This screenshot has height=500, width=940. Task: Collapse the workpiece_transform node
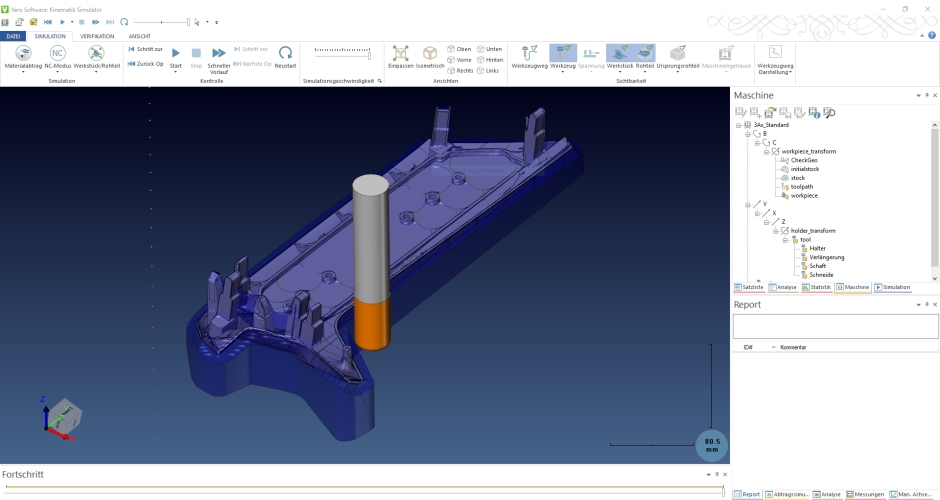(766, 152)
